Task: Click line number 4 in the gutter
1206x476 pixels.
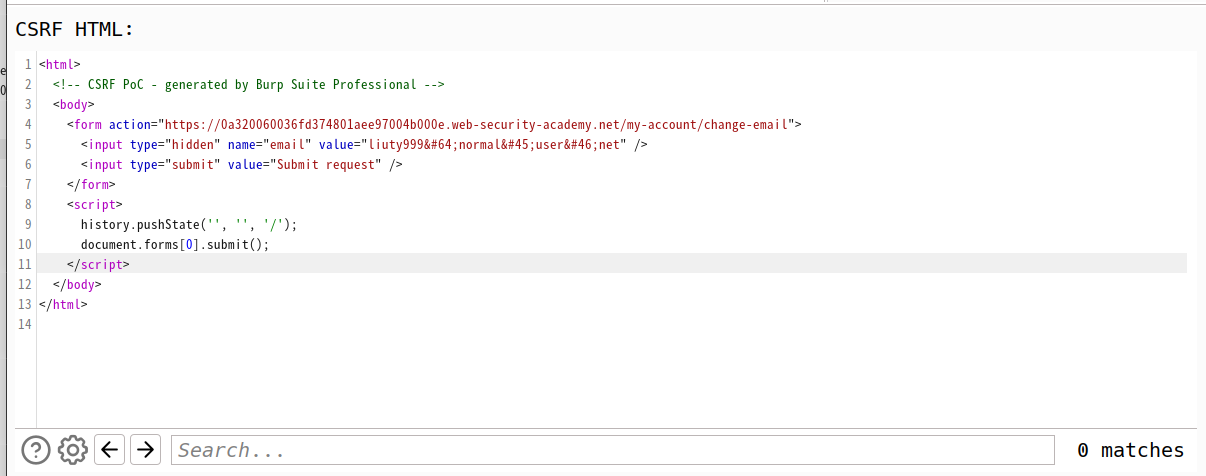Action: pos(28,125)
